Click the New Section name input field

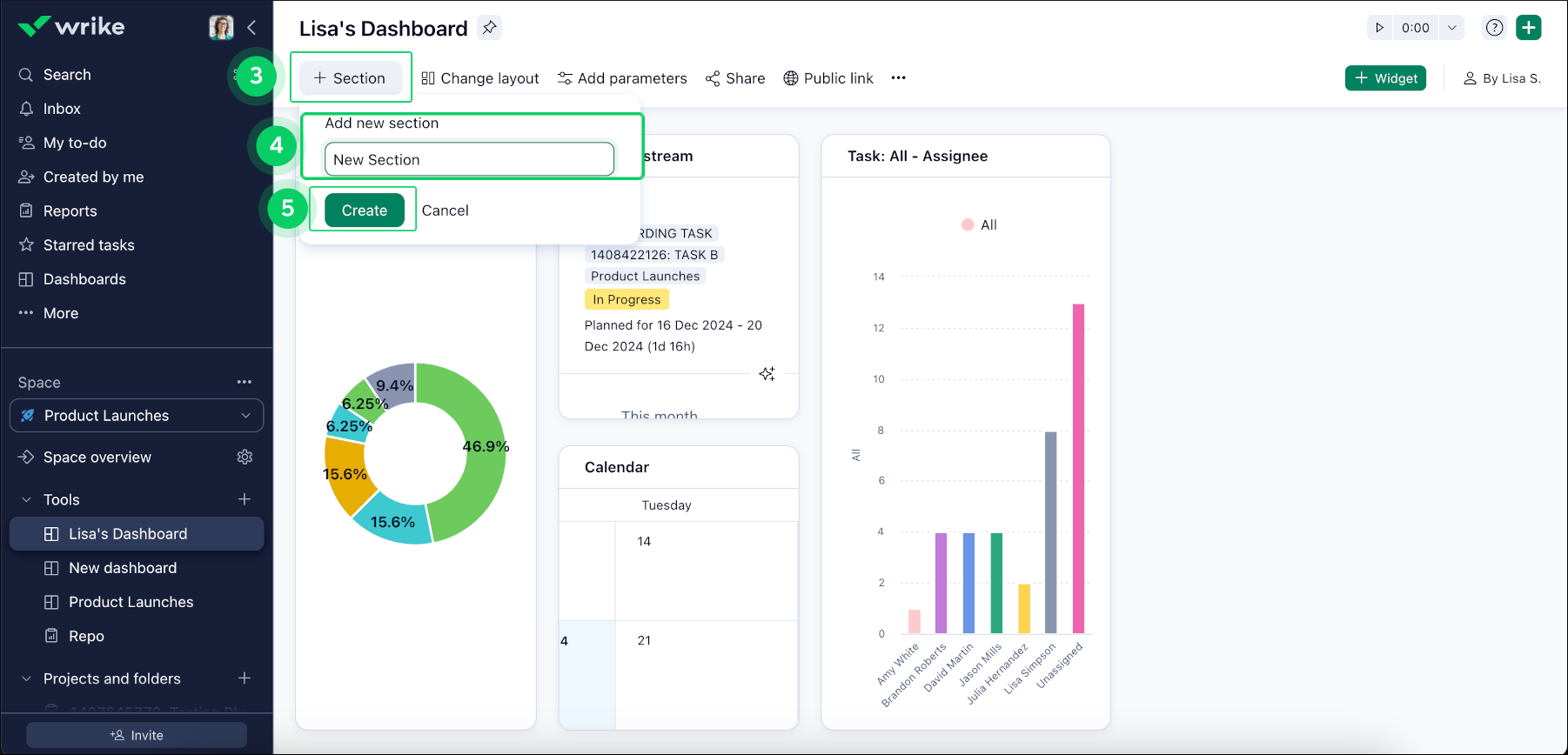(x=469, y=160)
